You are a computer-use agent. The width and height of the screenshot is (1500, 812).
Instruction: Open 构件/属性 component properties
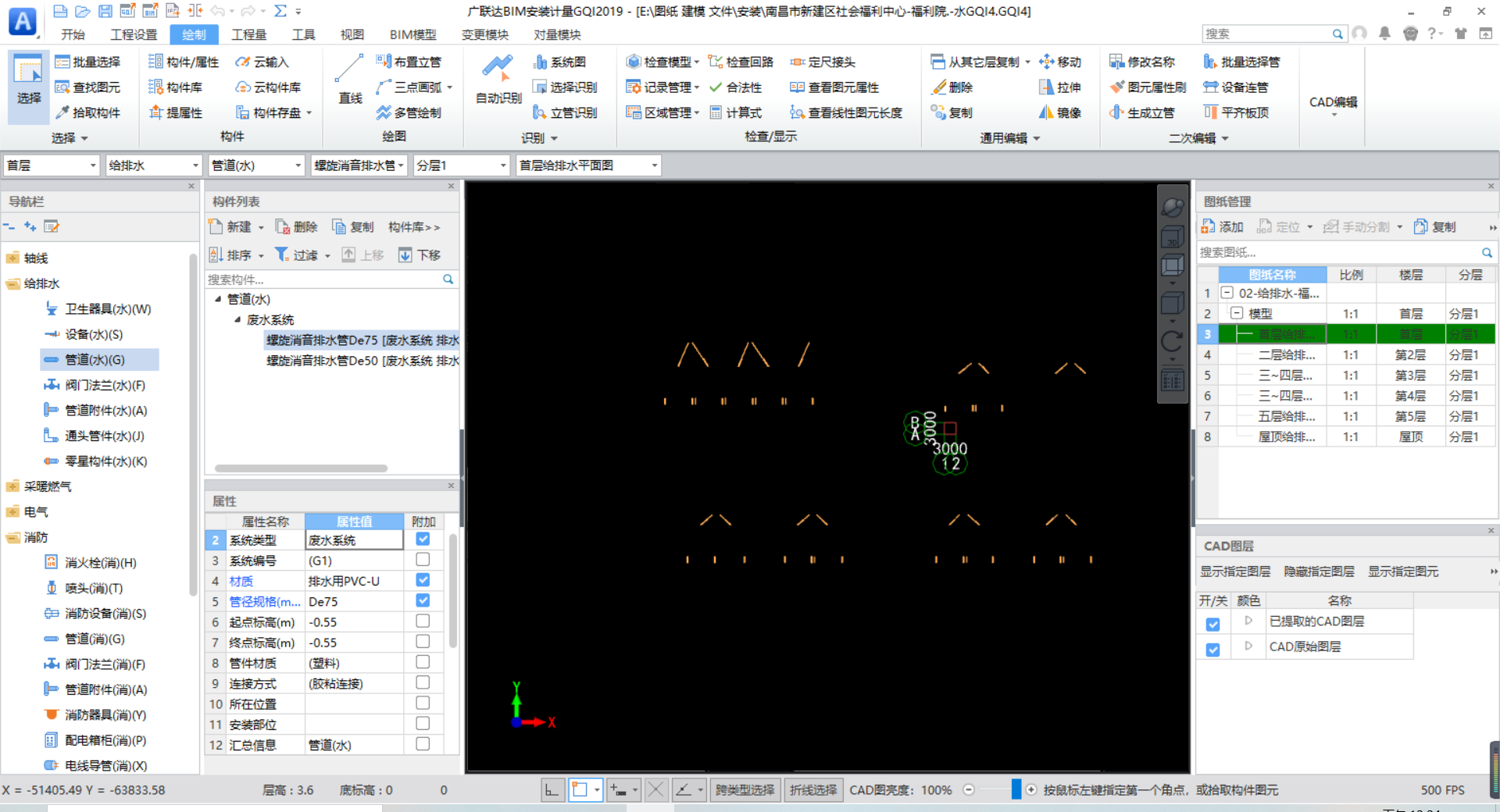coord(184,62)
